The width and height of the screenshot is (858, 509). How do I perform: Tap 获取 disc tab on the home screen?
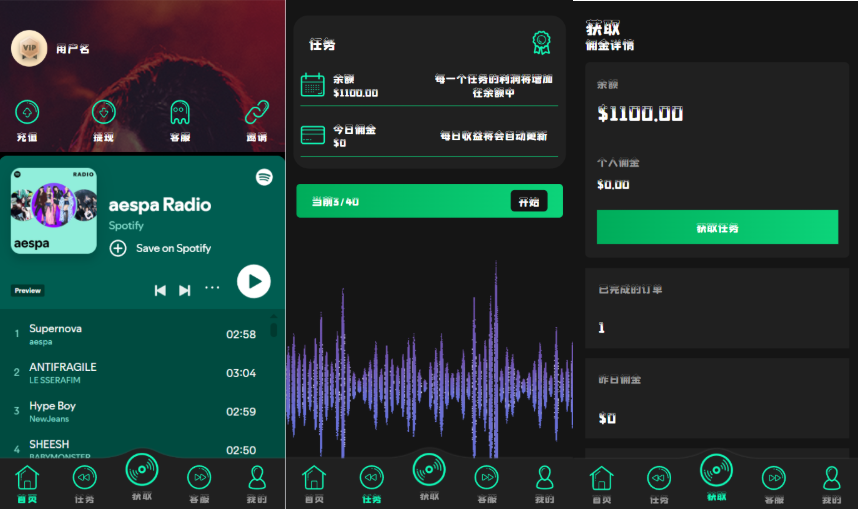[x=142, y=475]
